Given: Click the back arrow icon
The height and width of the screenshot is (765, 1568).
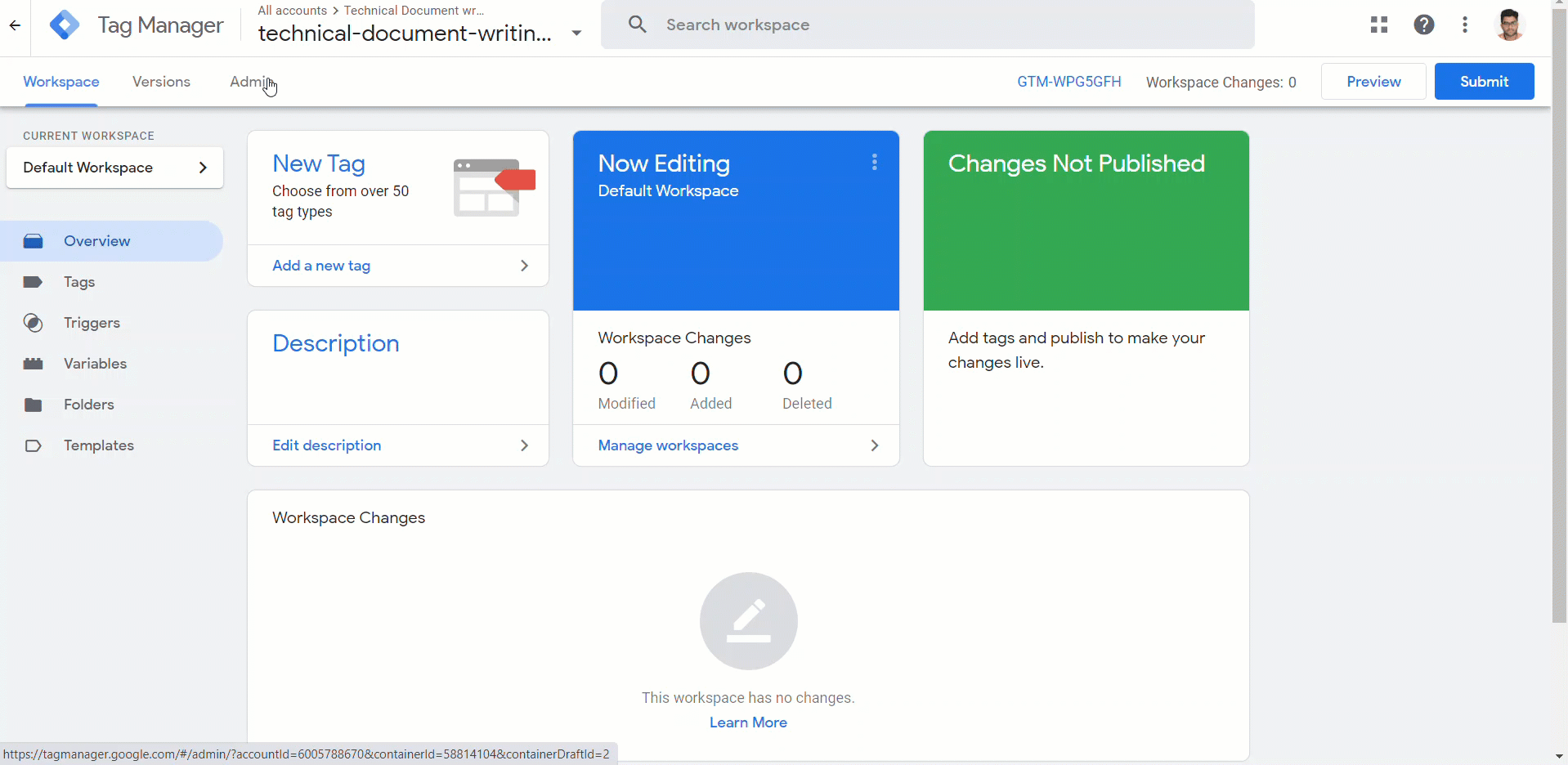Looking at the screenshot, I should tap(15, 25).
